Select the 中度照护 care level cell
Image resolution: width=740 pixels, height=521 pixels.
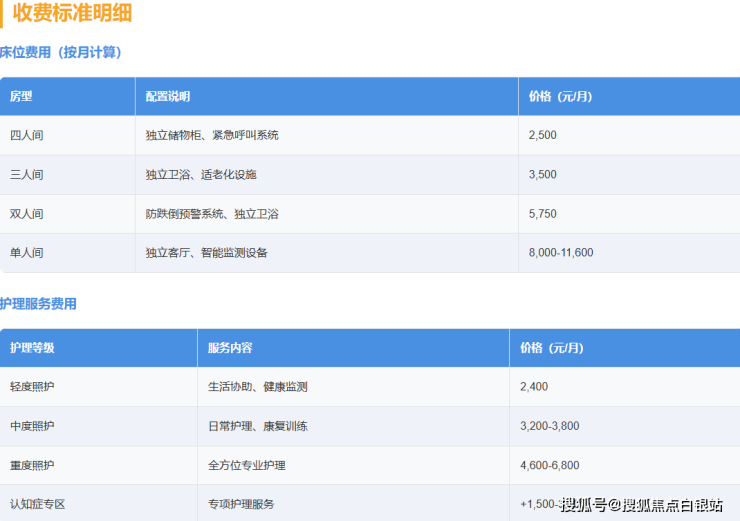click(32, 426)
